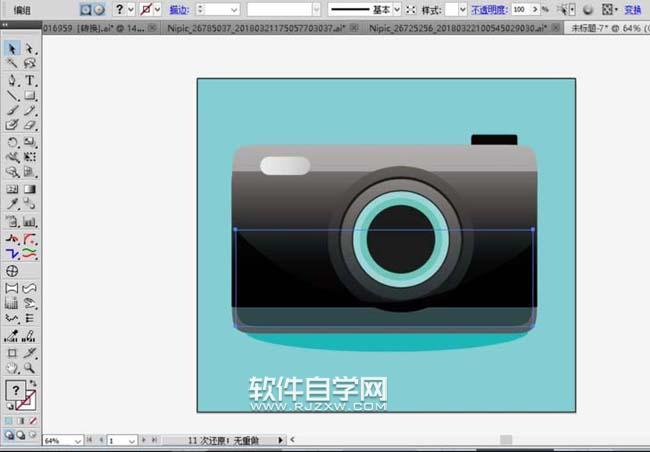The image size is (650, 452).
Task: Select the Shape Builder tool
Action: click(x=12, y=172)
